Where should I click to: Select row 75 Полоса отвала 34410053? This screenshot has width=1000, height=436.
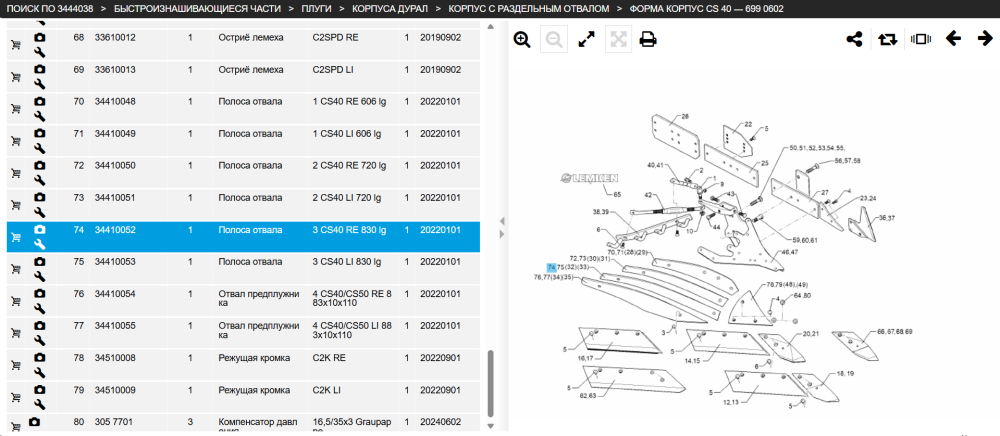click(243, 269)
